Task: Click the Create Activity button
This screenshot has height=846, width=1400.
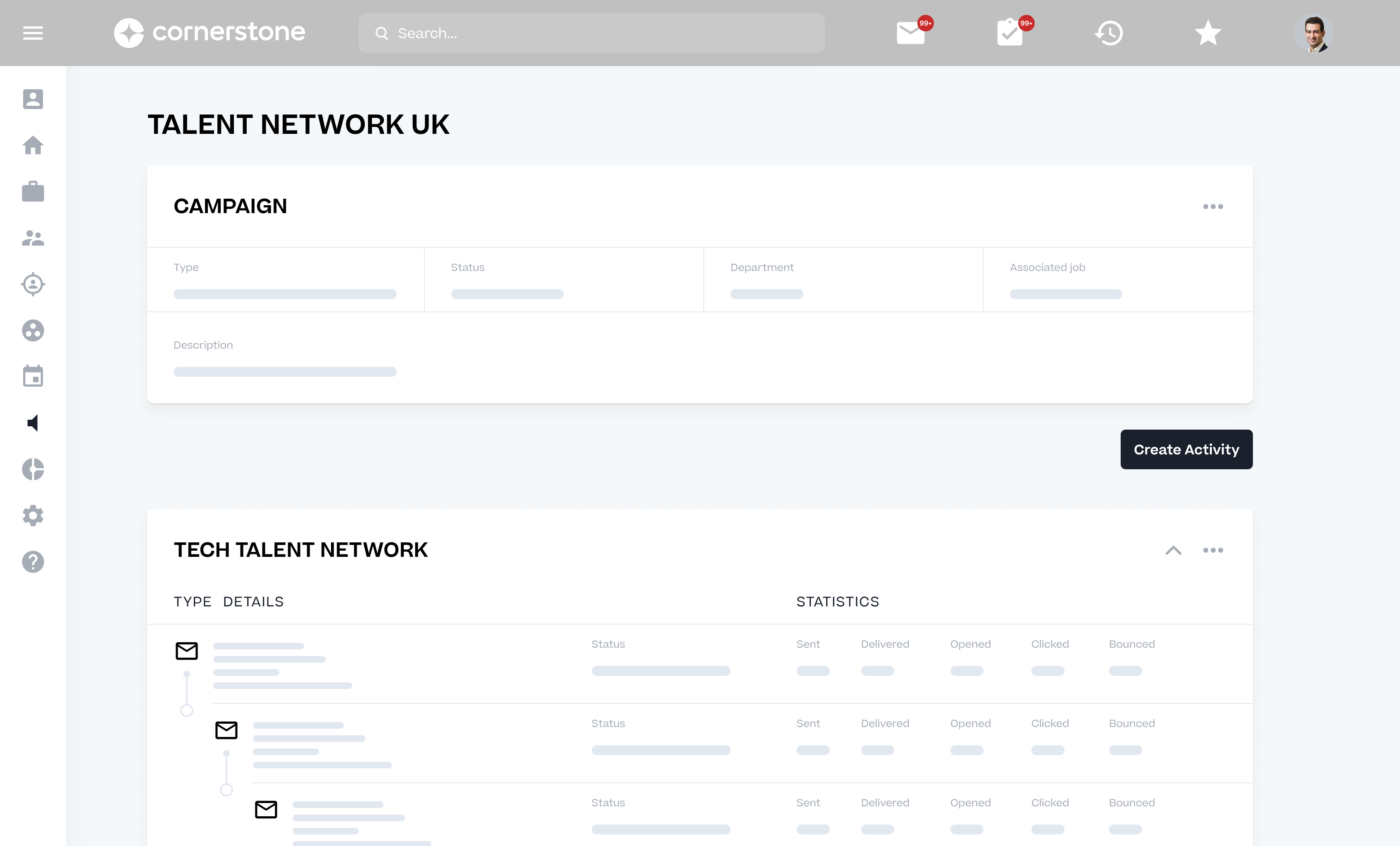Action: pos(1186,449)
